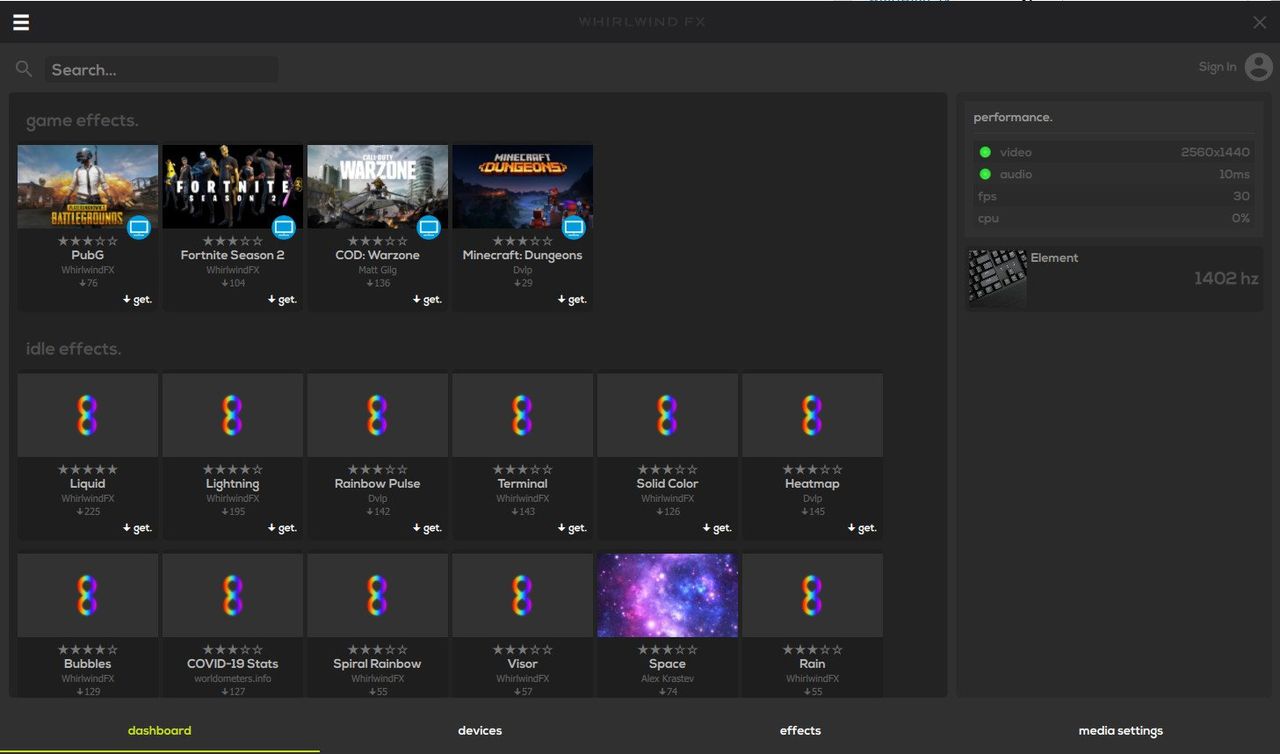Screen dimensions: 1280x754
Task: Click the Rain infinity icon
Action: click(813, 595)
